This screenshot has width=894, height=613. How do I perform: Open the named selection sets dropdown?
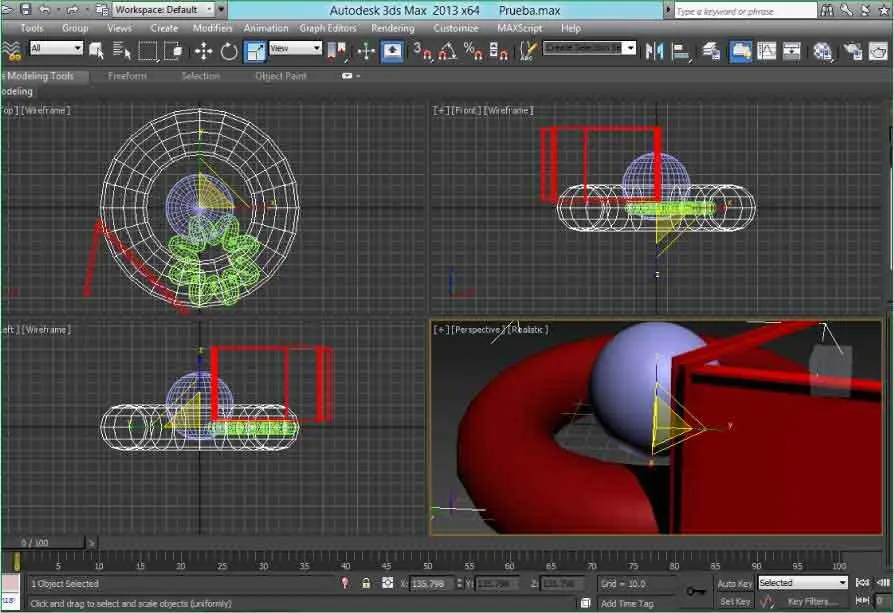589,48
